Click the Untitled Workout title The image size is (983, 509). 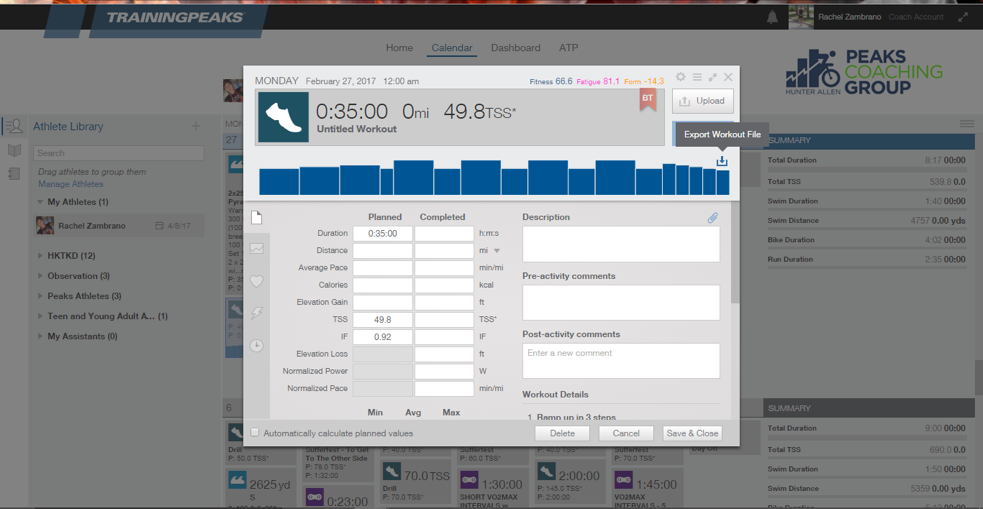coord(356,129)
